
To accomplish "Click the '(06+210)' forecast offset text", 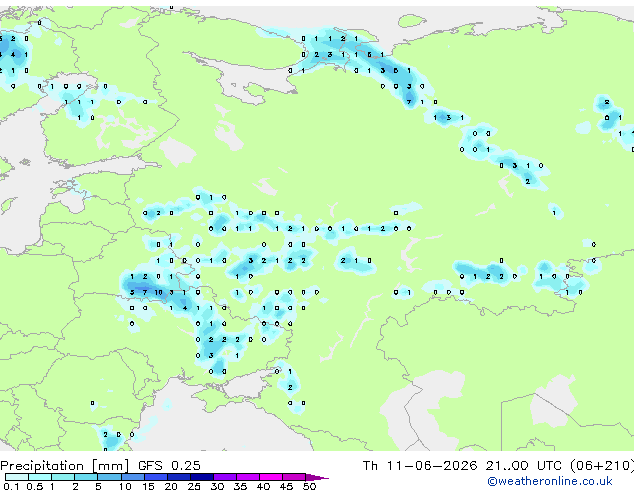I will pos(602,466).
